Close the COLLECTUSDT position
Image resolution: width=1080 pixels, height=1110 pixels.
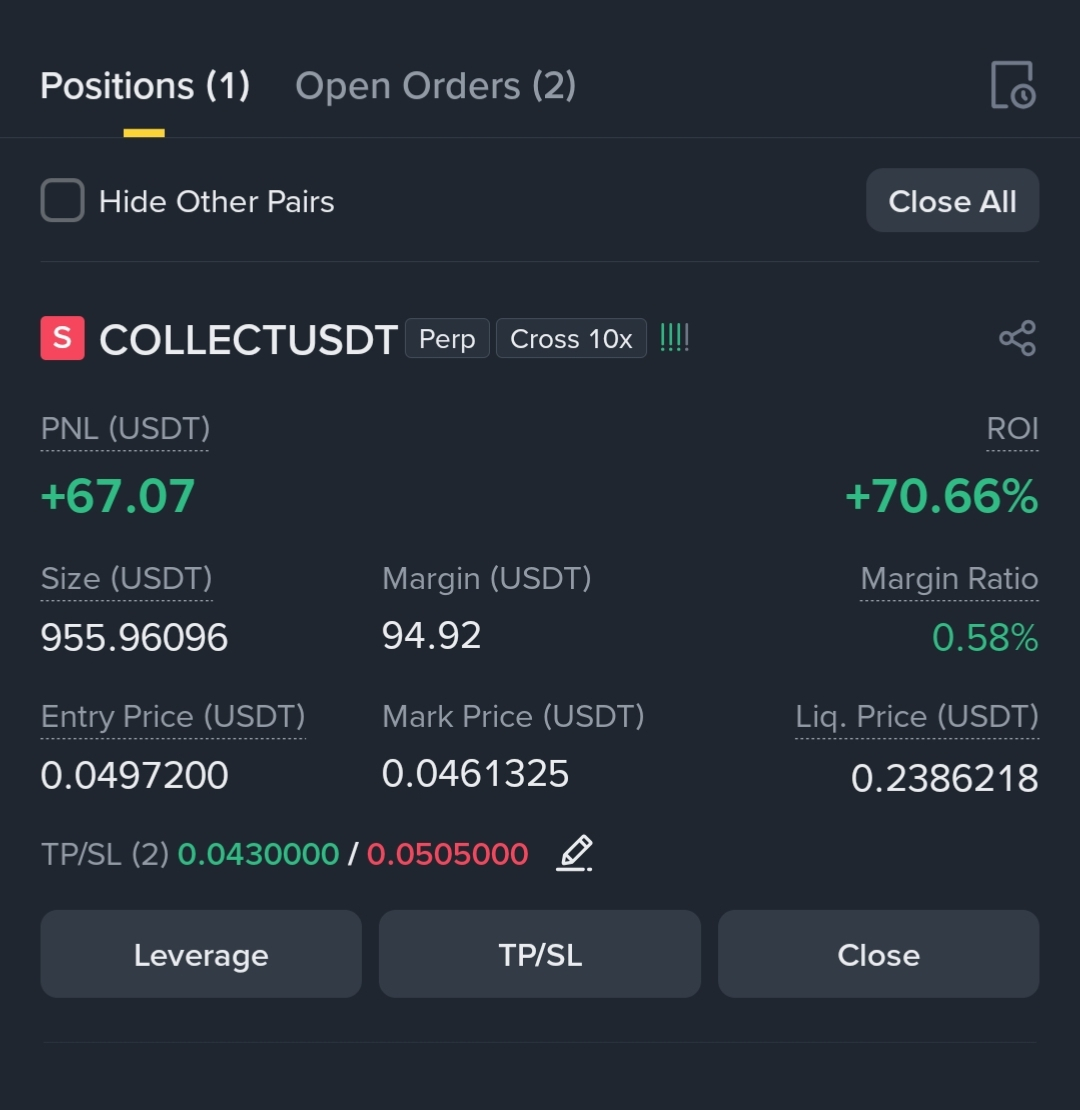pos(878,954)
